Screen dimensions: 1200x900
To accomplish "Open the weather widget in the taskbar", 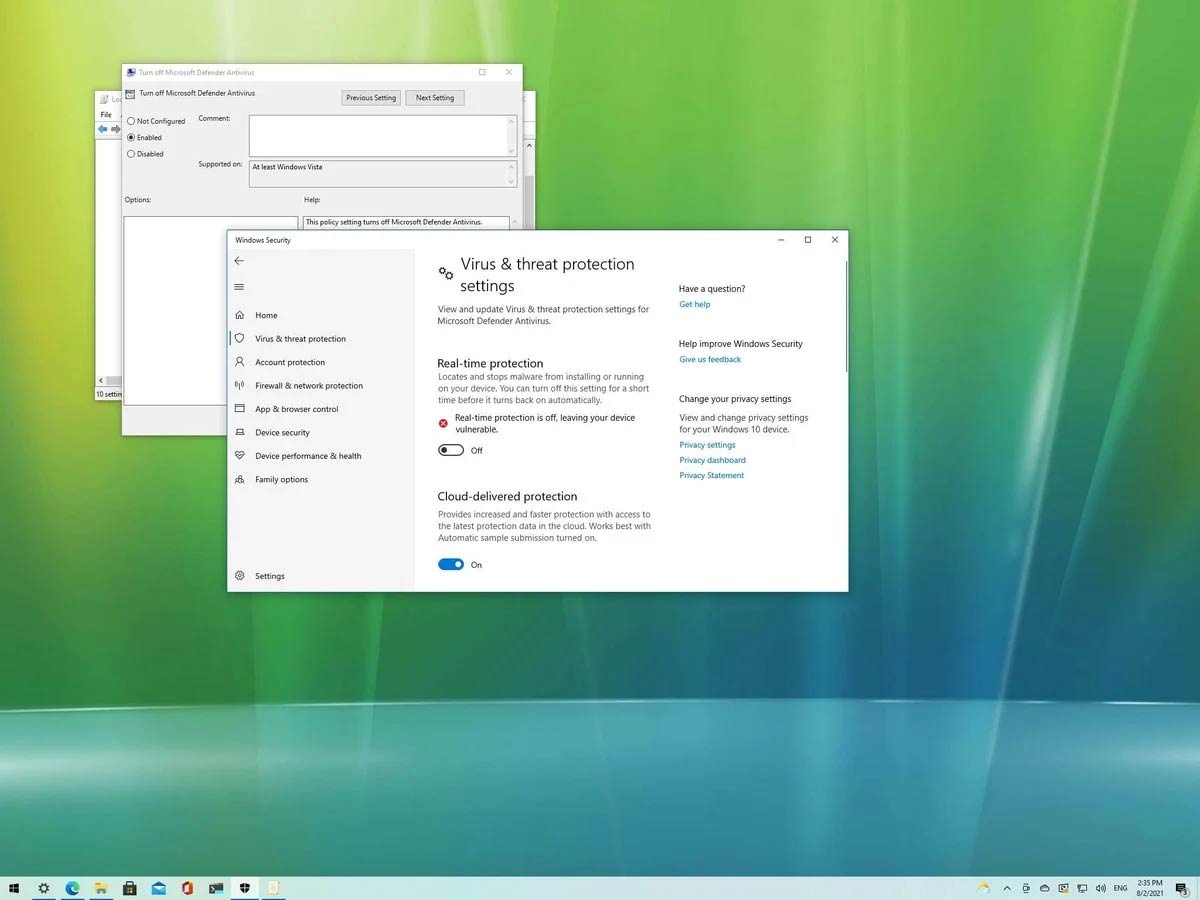I will [x=984, y=888].
